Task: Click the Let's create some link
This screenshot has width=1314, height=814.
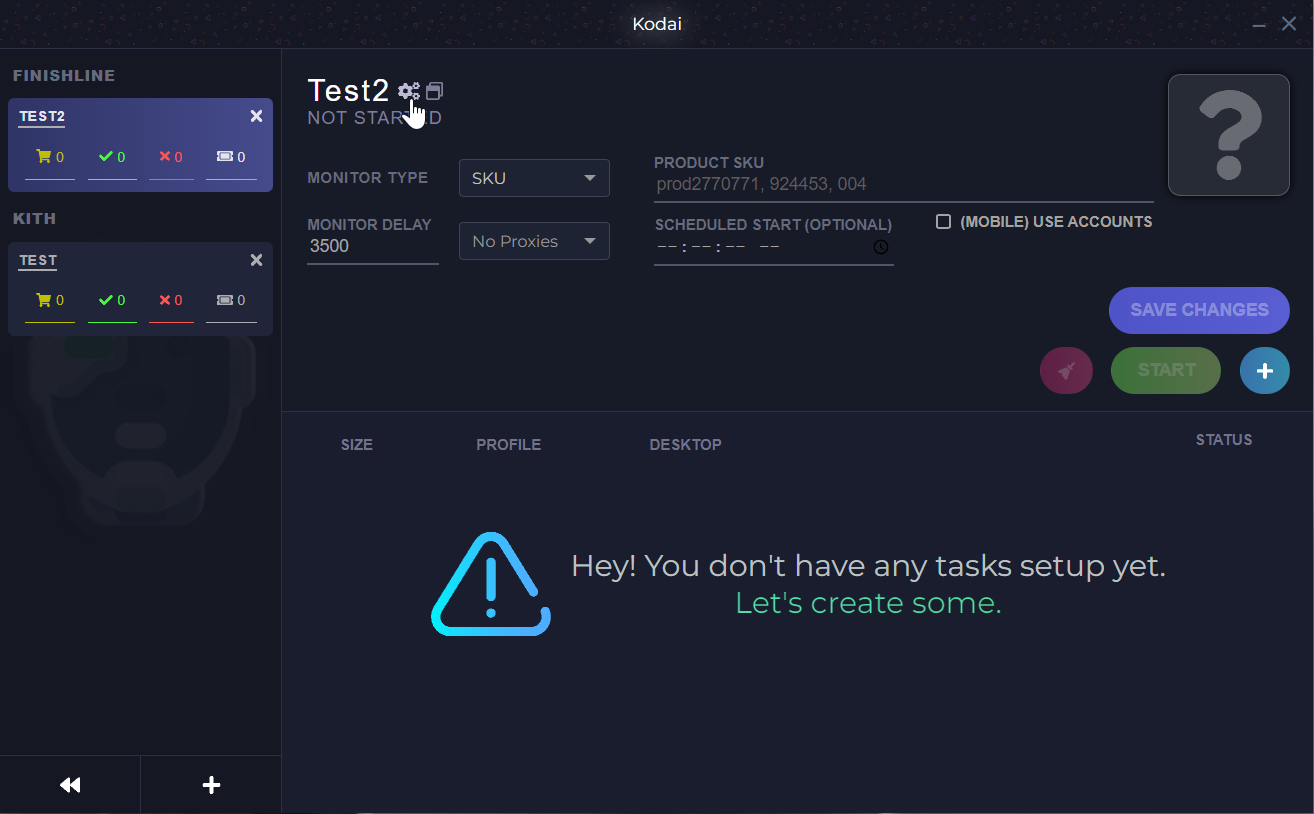Action: 866,602
